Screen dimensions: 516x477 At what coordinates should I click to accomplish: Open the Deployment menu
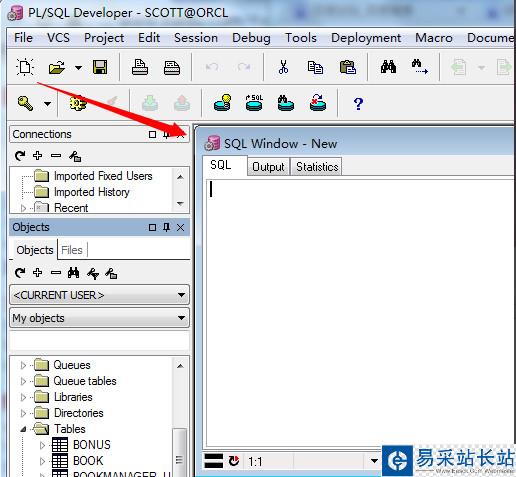click(x=366, y=38)
